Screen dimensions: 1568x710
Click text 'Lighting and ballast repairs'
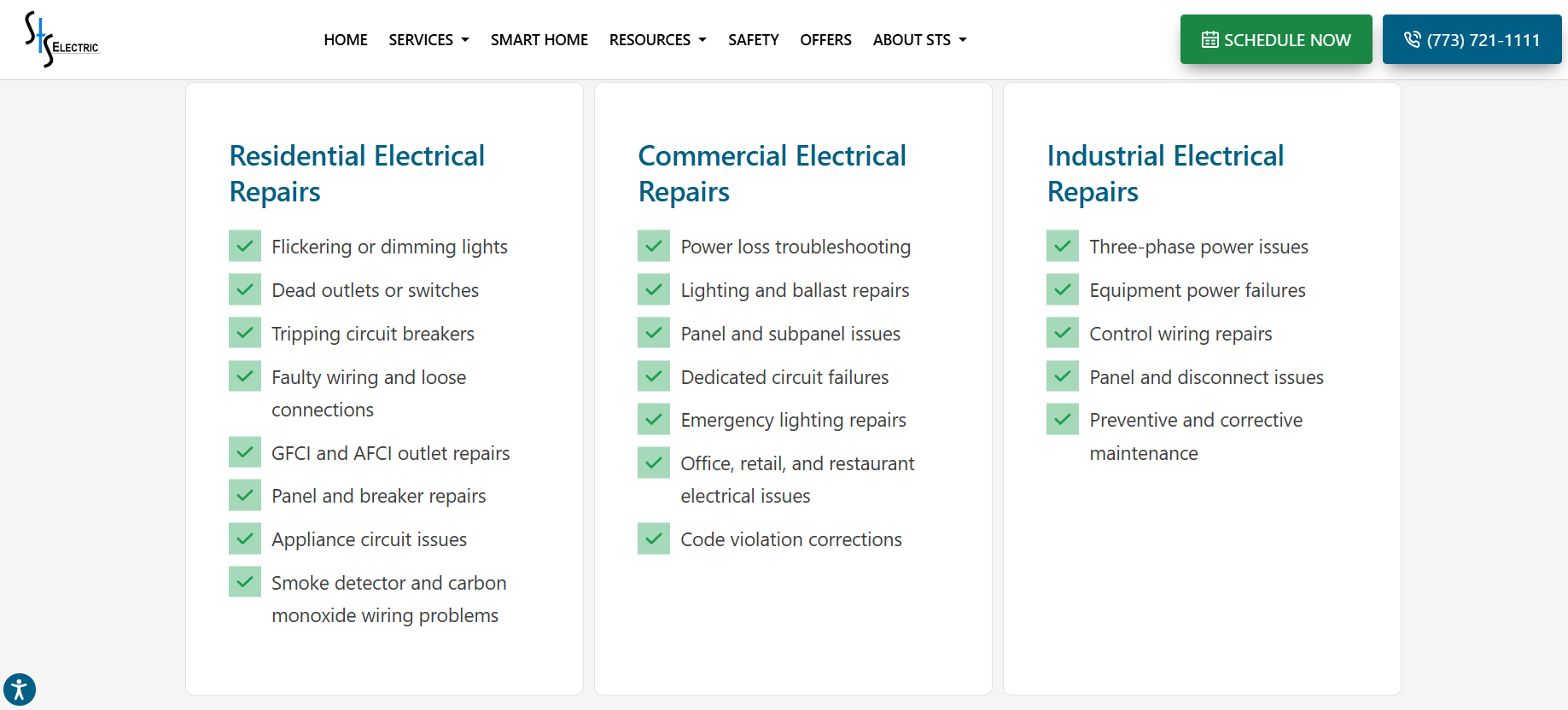(795, 290)
